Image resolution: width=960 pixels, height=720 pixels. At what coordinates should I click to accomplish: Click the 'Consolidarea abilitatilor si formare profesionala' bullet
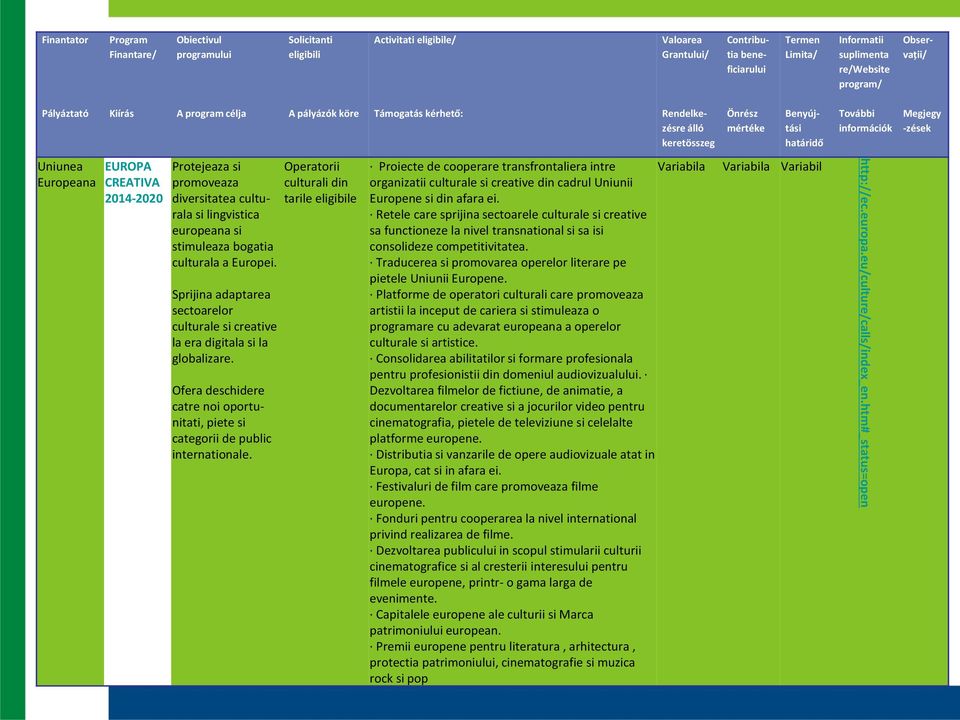(x=505, y=367)
